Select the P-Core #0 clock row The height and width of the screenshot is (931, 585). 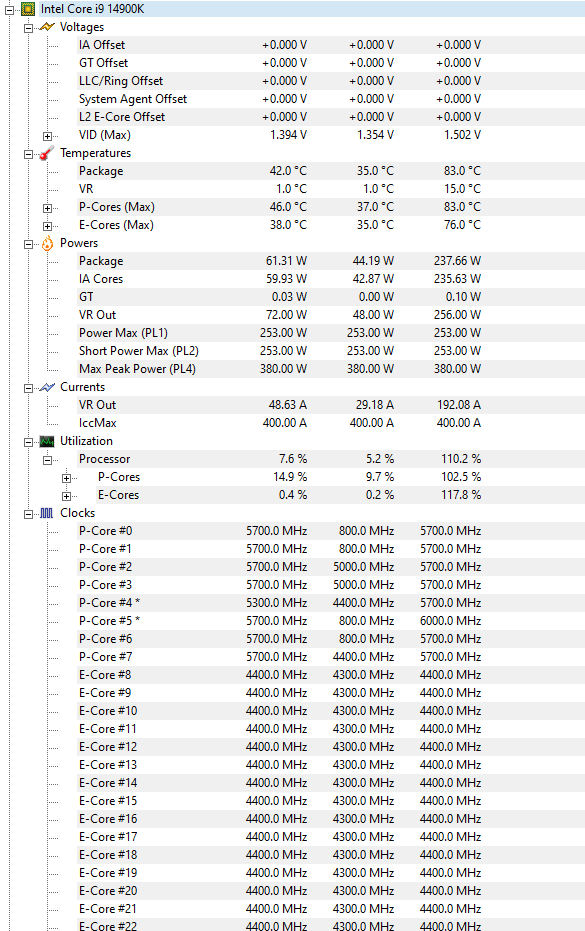pyautogui.click(x=331, y=531)
